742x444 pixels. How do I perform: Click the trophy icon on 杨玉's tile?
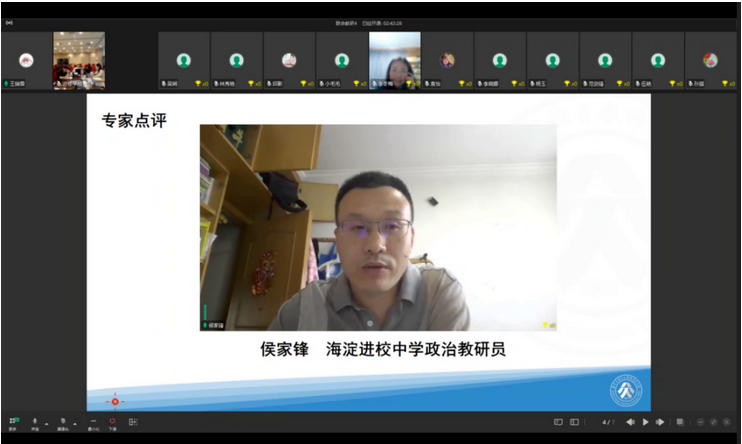point(567,83)
